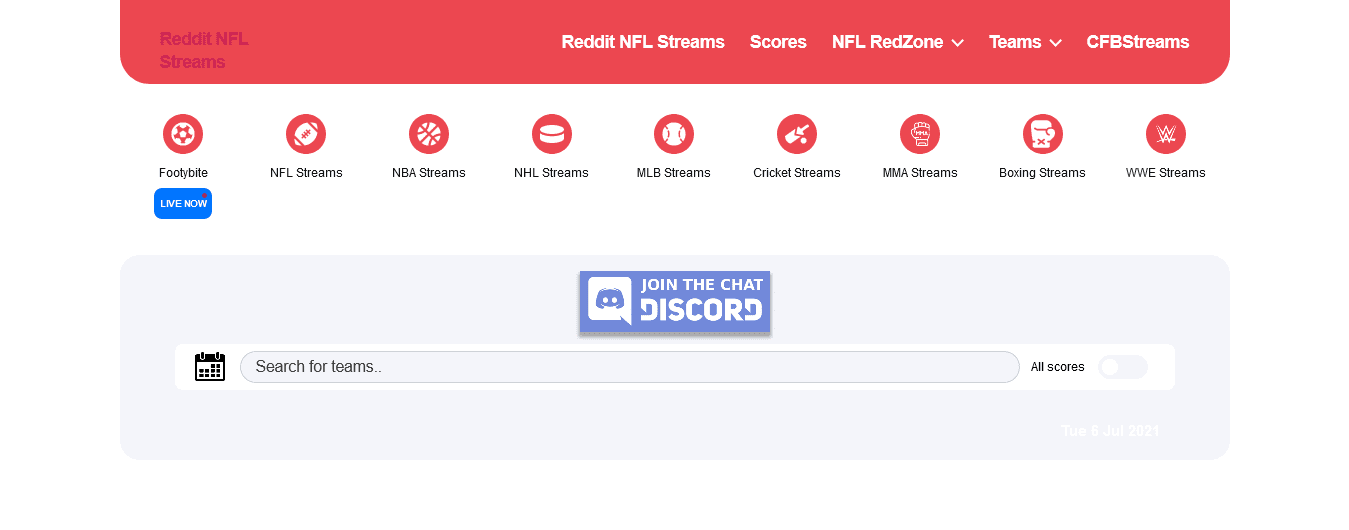Click the Reddit NFL Streams site logo
Image resolution: width=1349 pixels, height=530 pixels.
click(204, 50)
